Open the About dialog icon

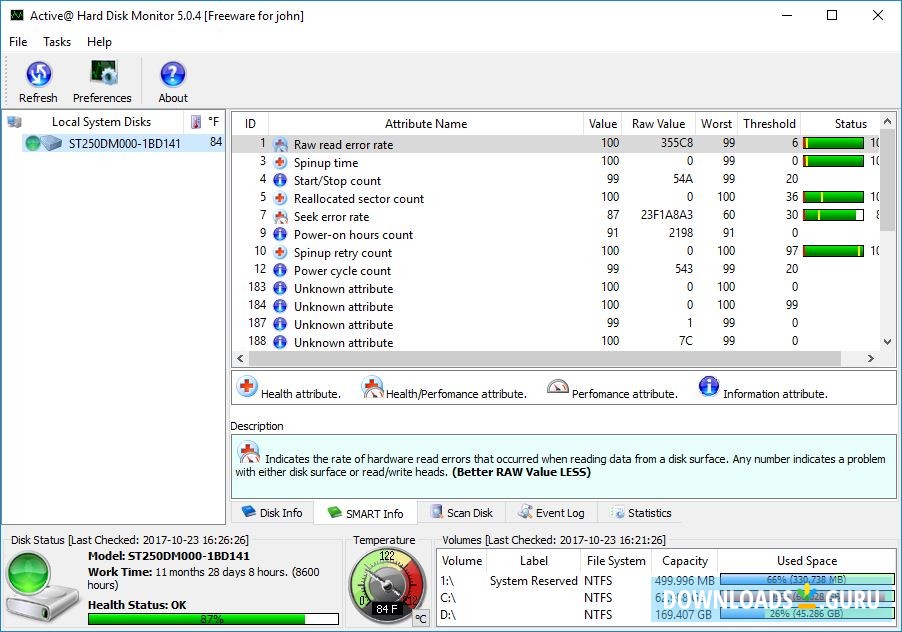coord(173,74)
